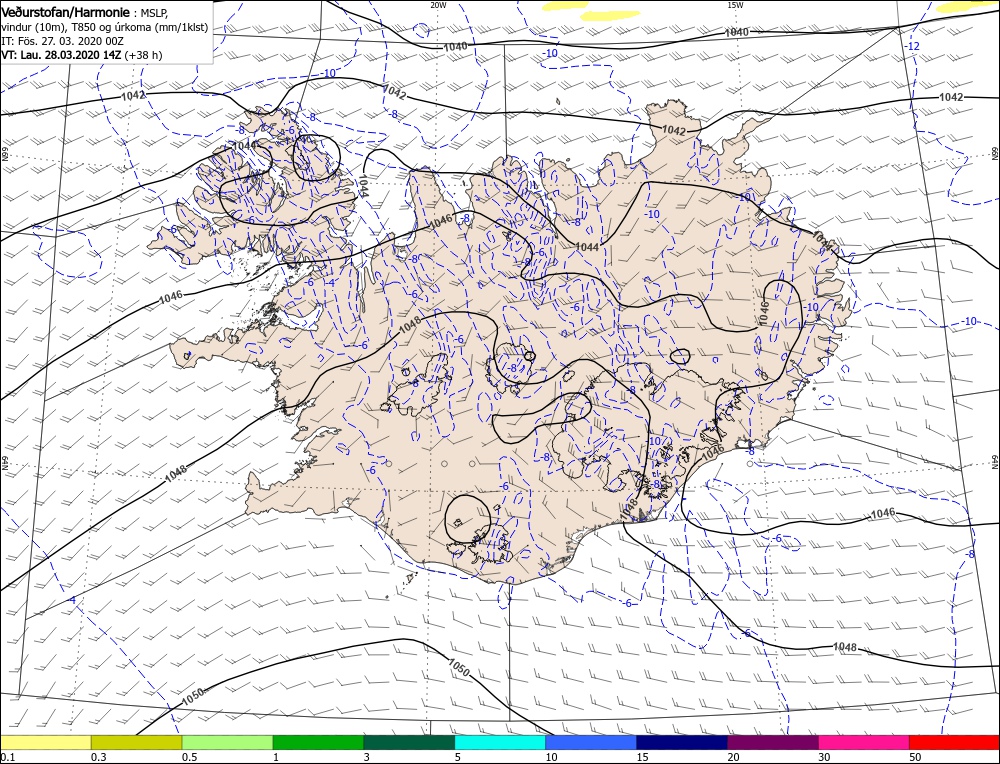The image size is (1000, 764).
Task: Click the legend label "1" under the color bar
Action: (276, 757)
